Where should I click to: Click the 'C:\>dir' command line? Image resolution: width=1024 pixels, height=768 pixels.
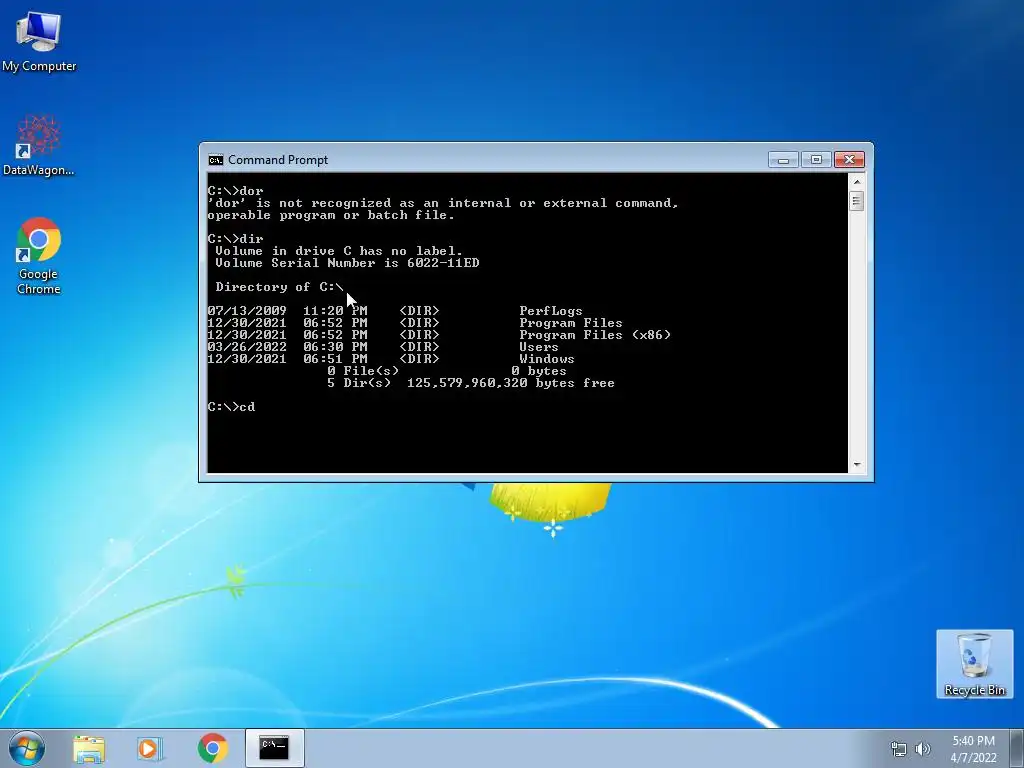pos(235,239)
